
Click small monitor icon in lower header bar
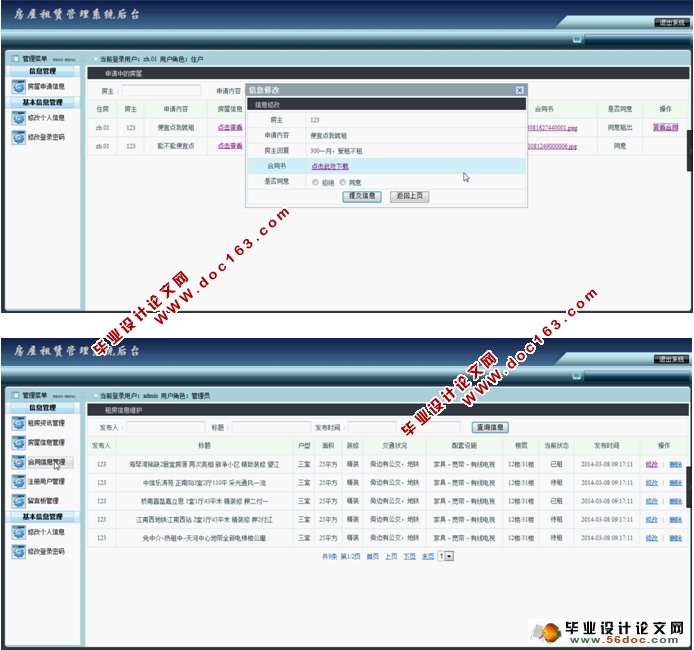[577, 376]
